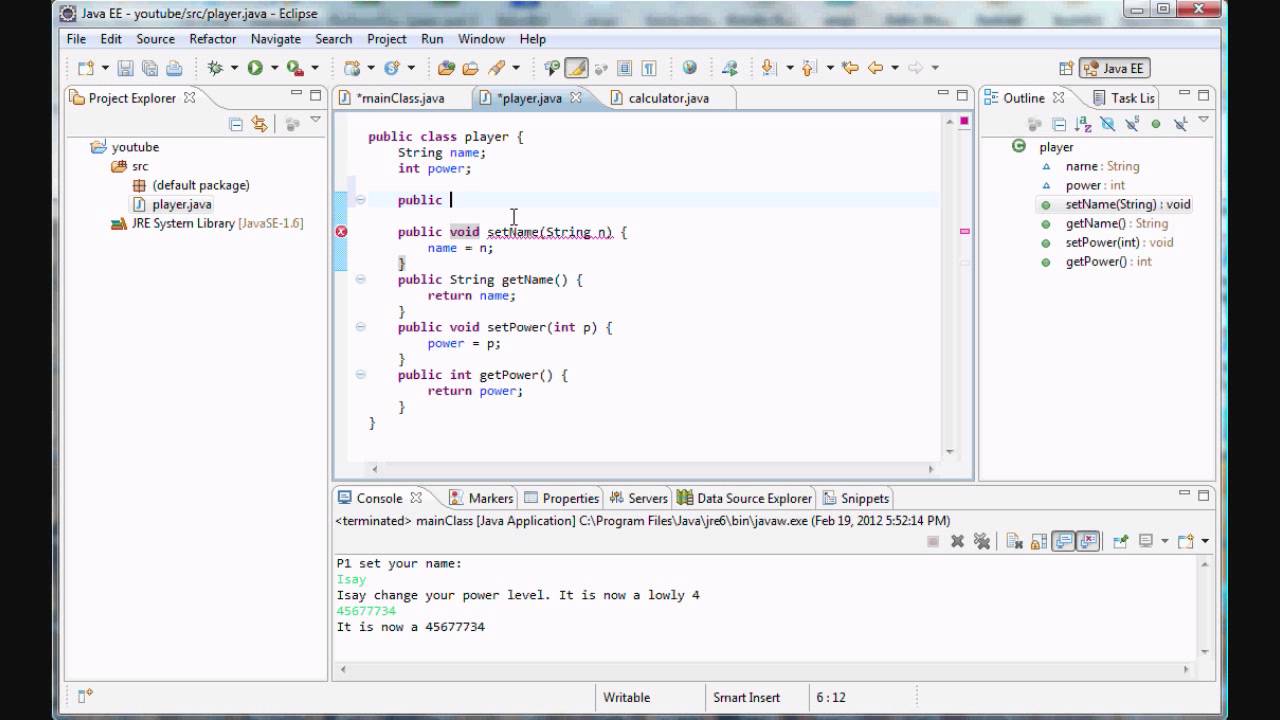
Task: Toggle alphabetical Sort in the Outline toolbar
Action: [1083, 124]
